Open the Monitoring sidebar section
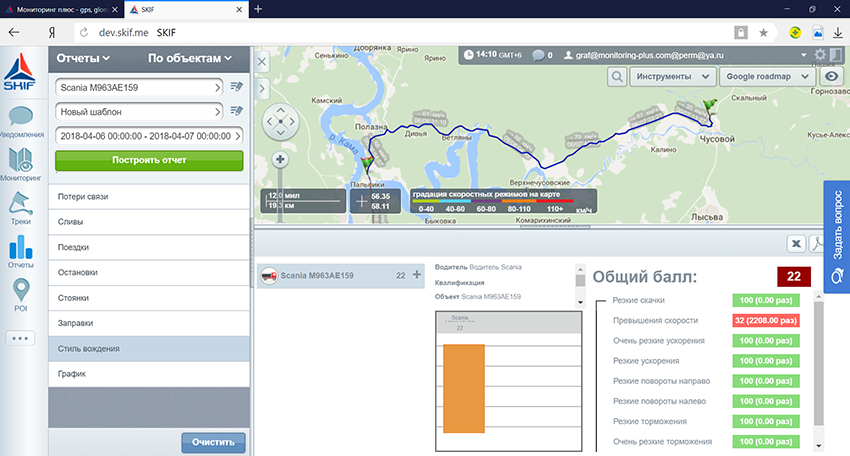Screen dimensions: 850x456 pos(21,164)
